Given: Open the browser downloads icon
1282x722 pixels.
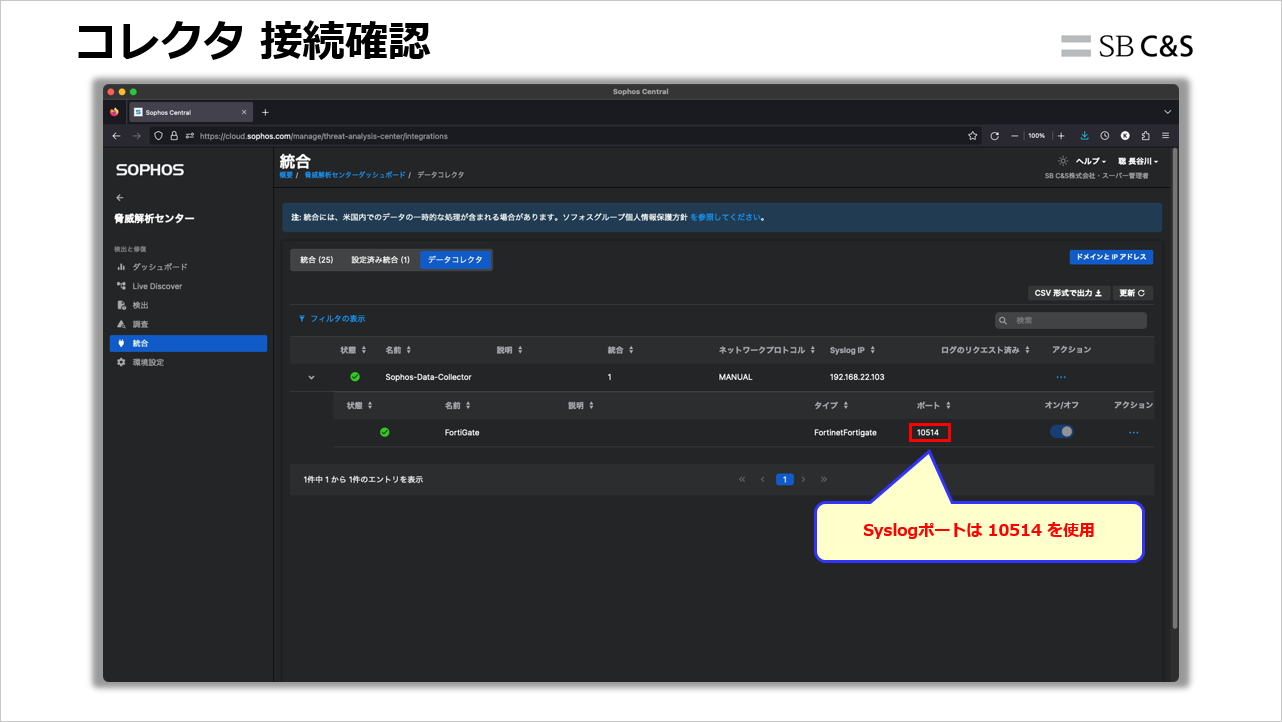Looking at the screenshot, I should click(1085, 135).
